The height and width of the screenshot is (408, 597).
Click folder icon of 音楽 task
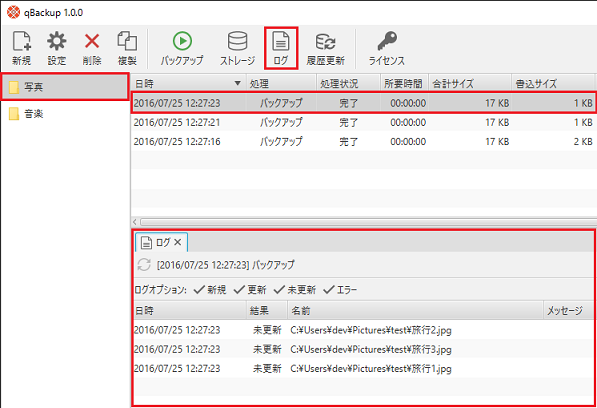14,113
